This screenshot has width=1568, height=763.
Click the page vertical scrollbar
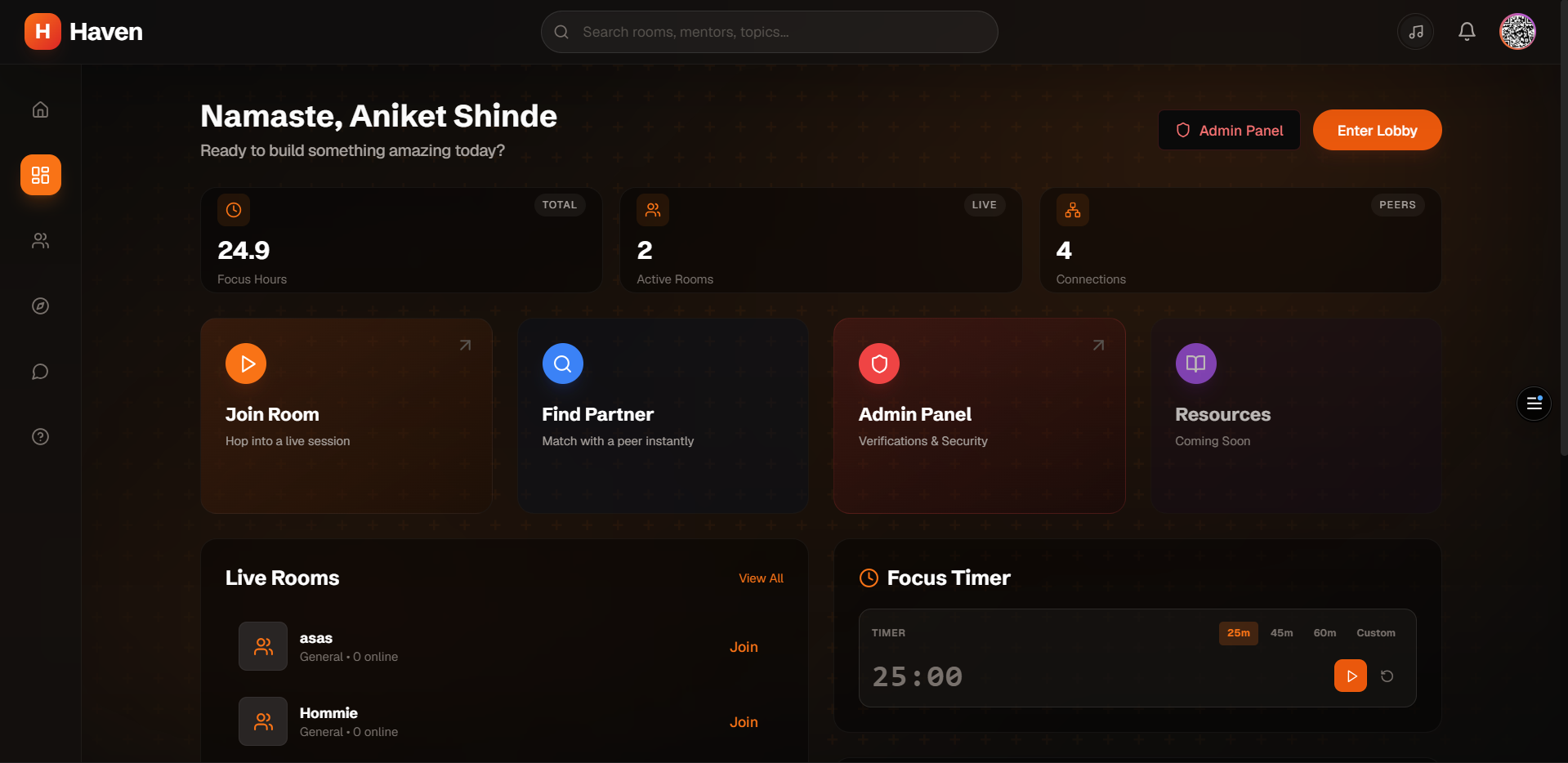pos(1563,229)
